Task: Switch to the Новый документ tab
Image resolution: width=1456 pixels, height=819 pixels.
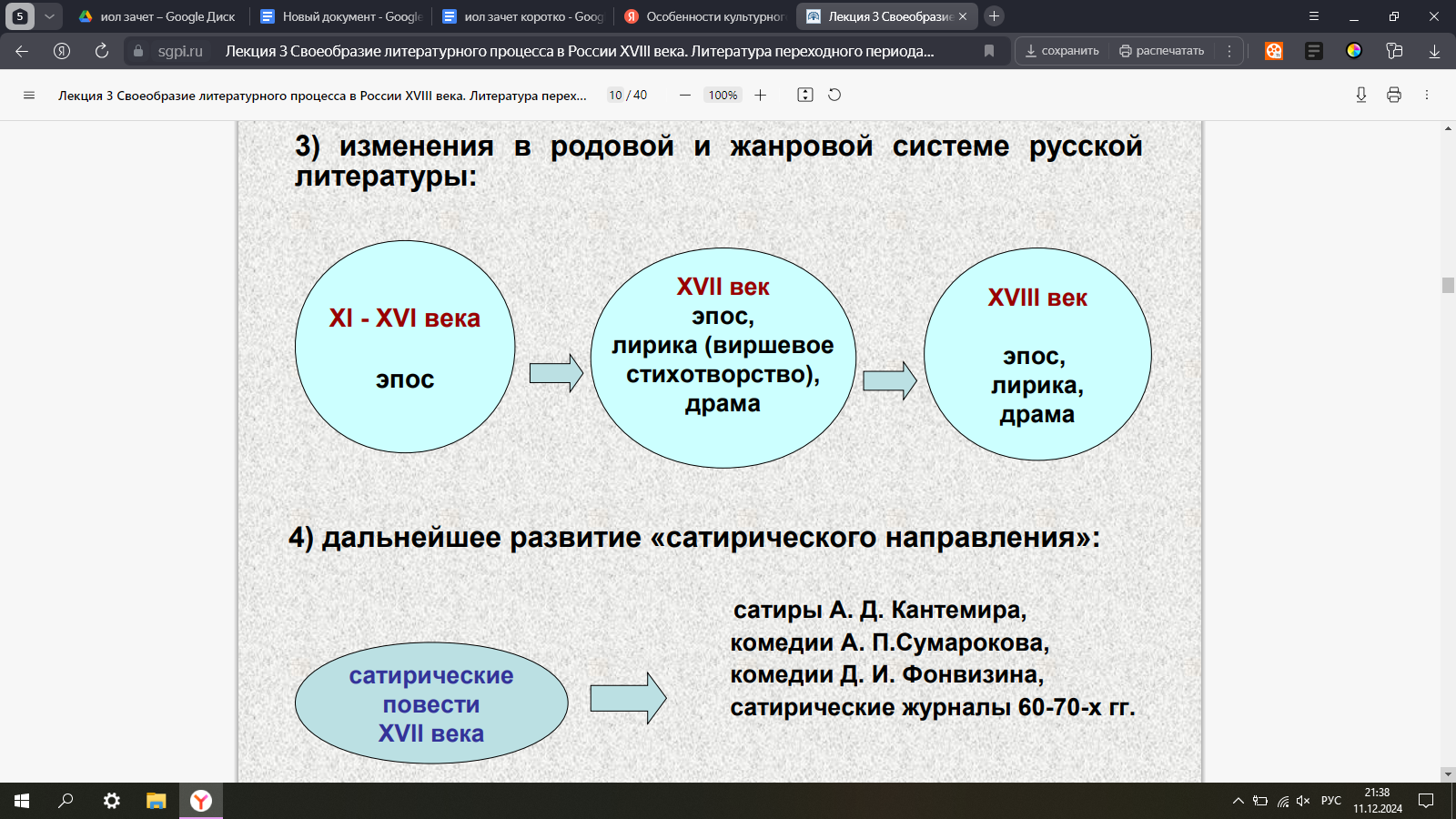Action: [340, 16]
